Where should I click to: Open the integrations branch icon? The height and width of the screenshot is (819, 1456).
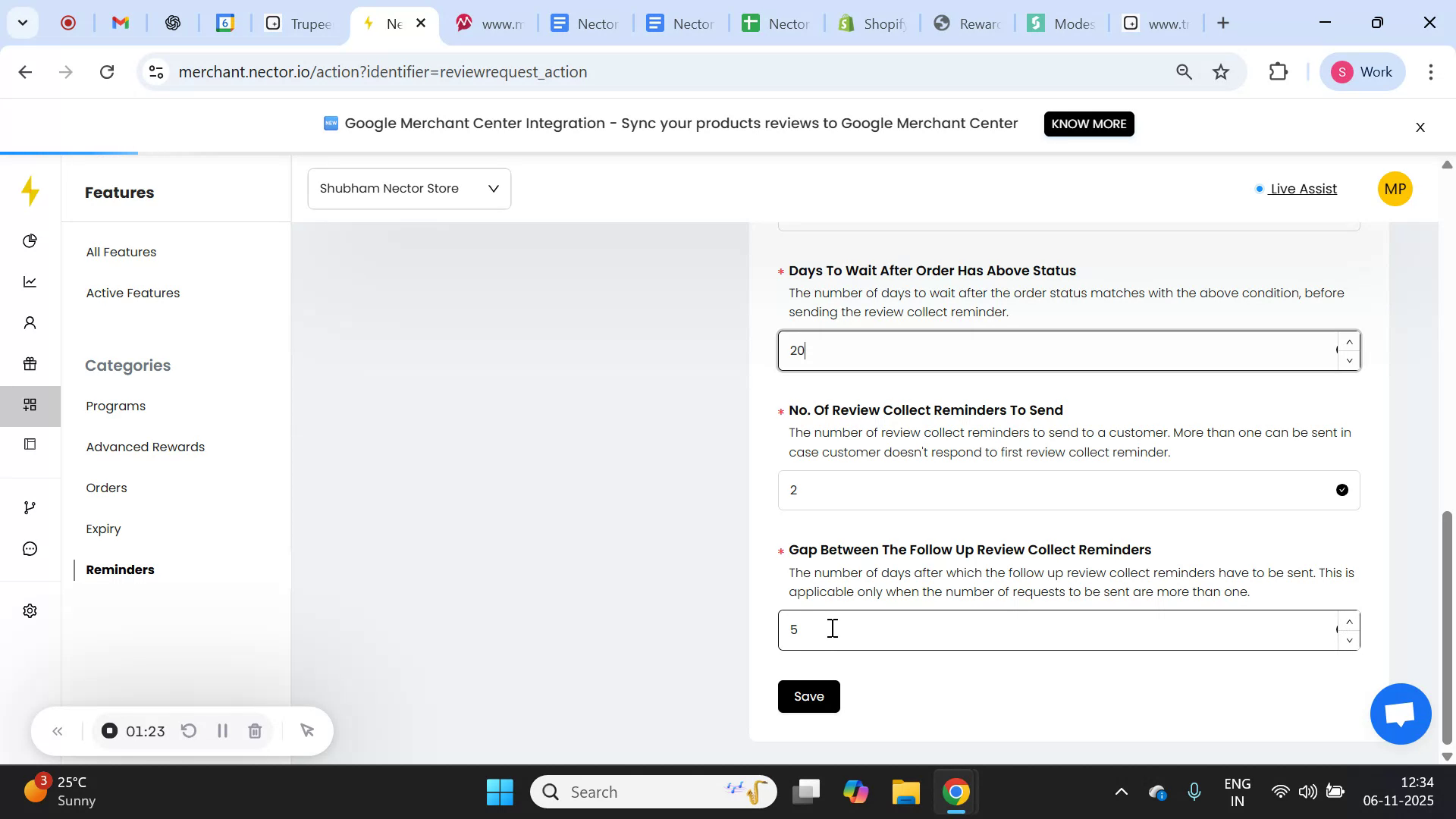tap(30, 507)
